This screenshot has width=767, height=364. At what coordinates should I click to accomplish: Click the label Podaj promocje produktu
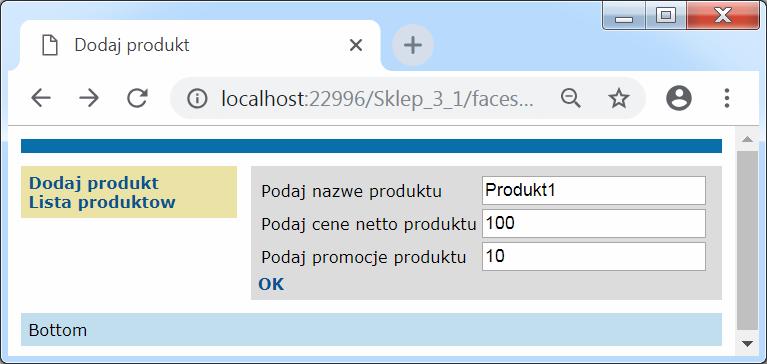pos(364,257)
